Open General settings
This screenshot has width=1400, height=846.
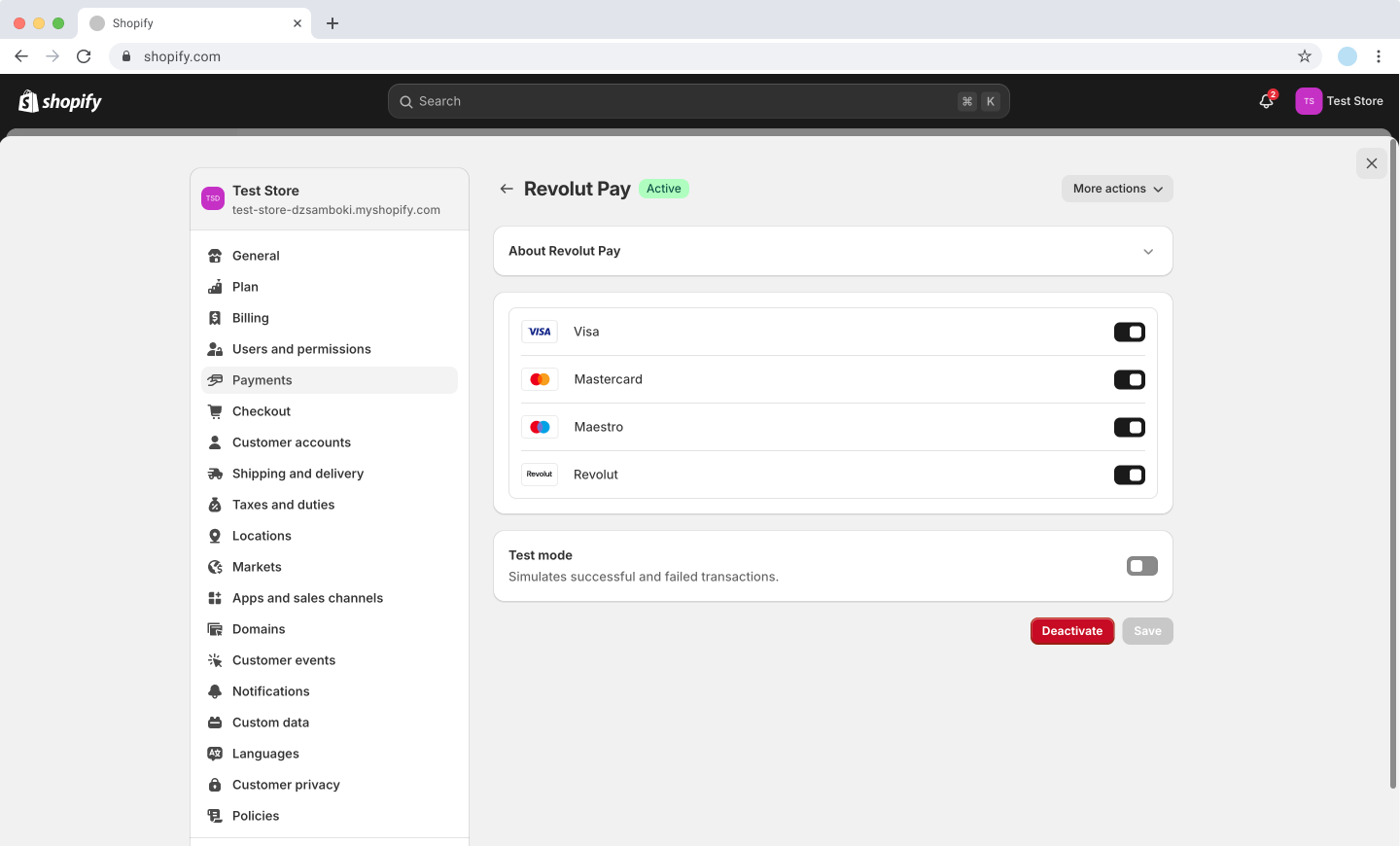point(330,256)
